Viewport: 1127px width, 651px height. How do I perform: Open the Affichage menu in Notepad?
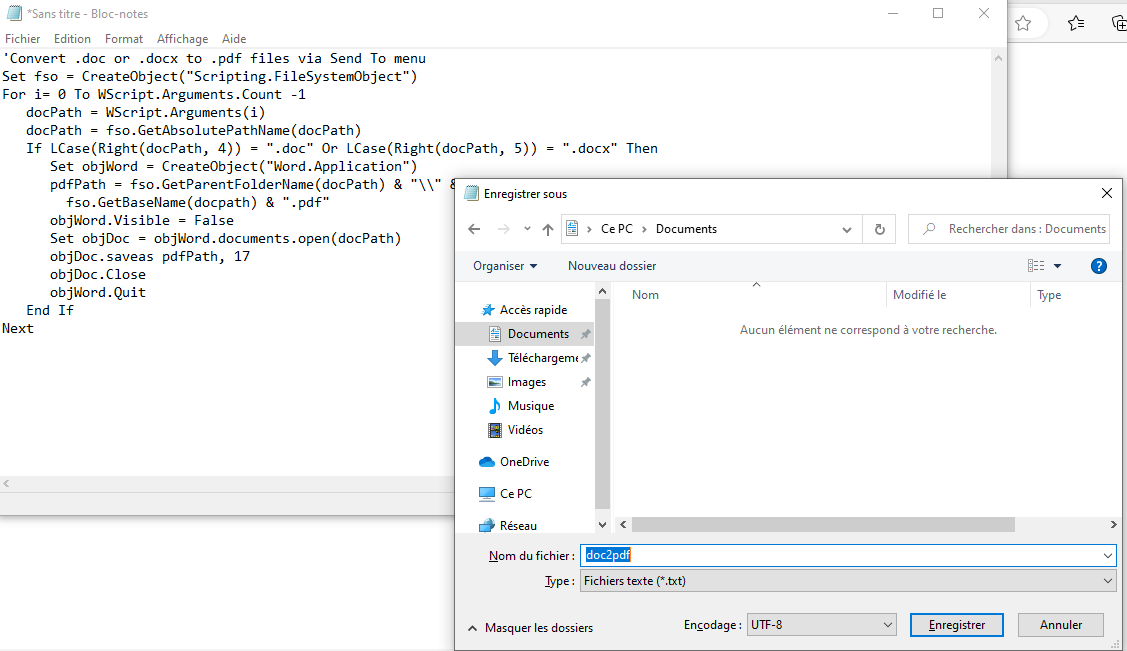tap(182, 39)
